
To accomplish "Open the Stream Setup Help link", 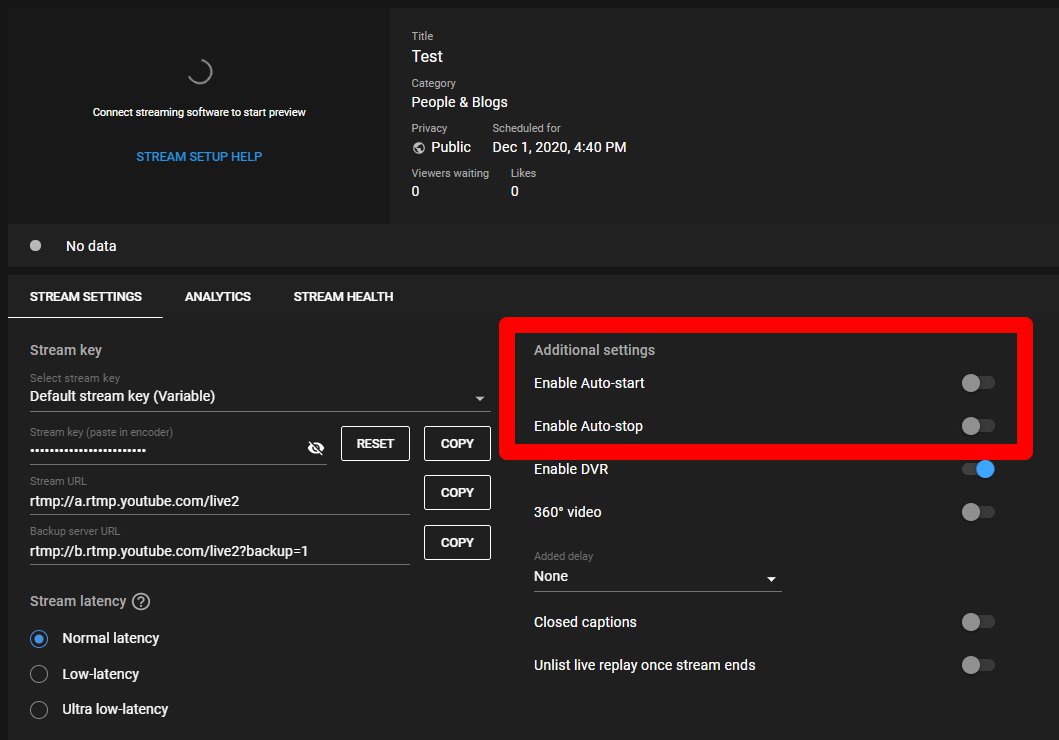I will click(x=199, y=157).
